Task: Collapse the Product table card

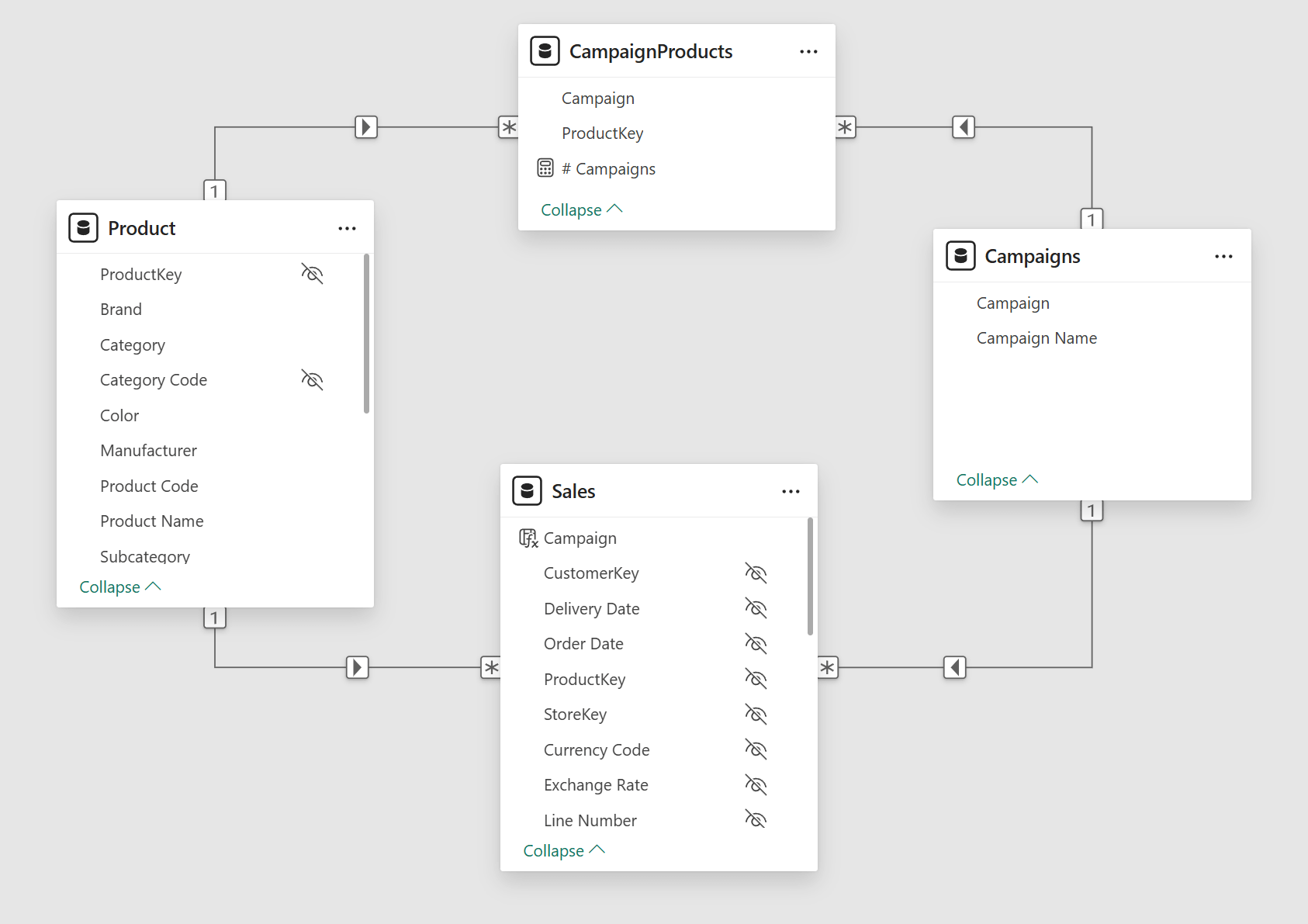Action: click(119, 587)
